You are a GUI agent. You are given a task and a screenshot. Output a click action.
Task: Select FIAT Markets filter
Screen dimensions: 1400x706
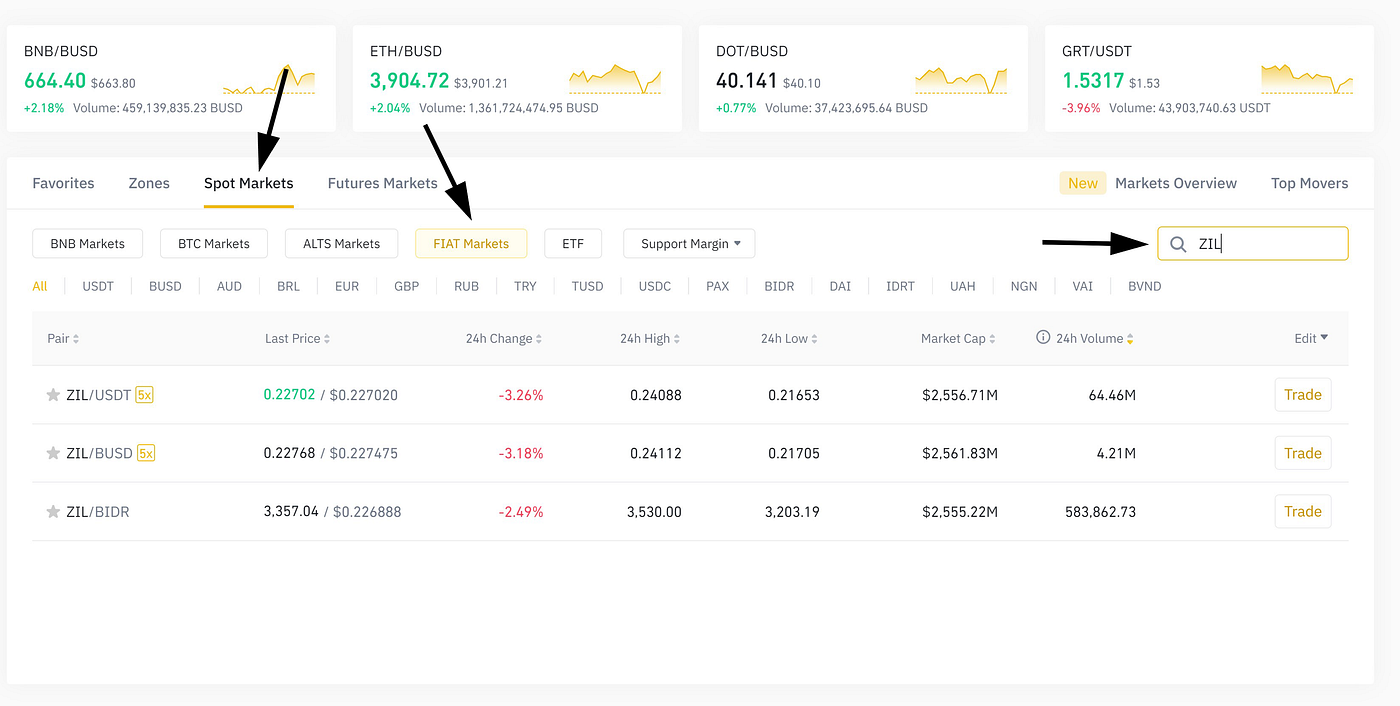(471, 244)
